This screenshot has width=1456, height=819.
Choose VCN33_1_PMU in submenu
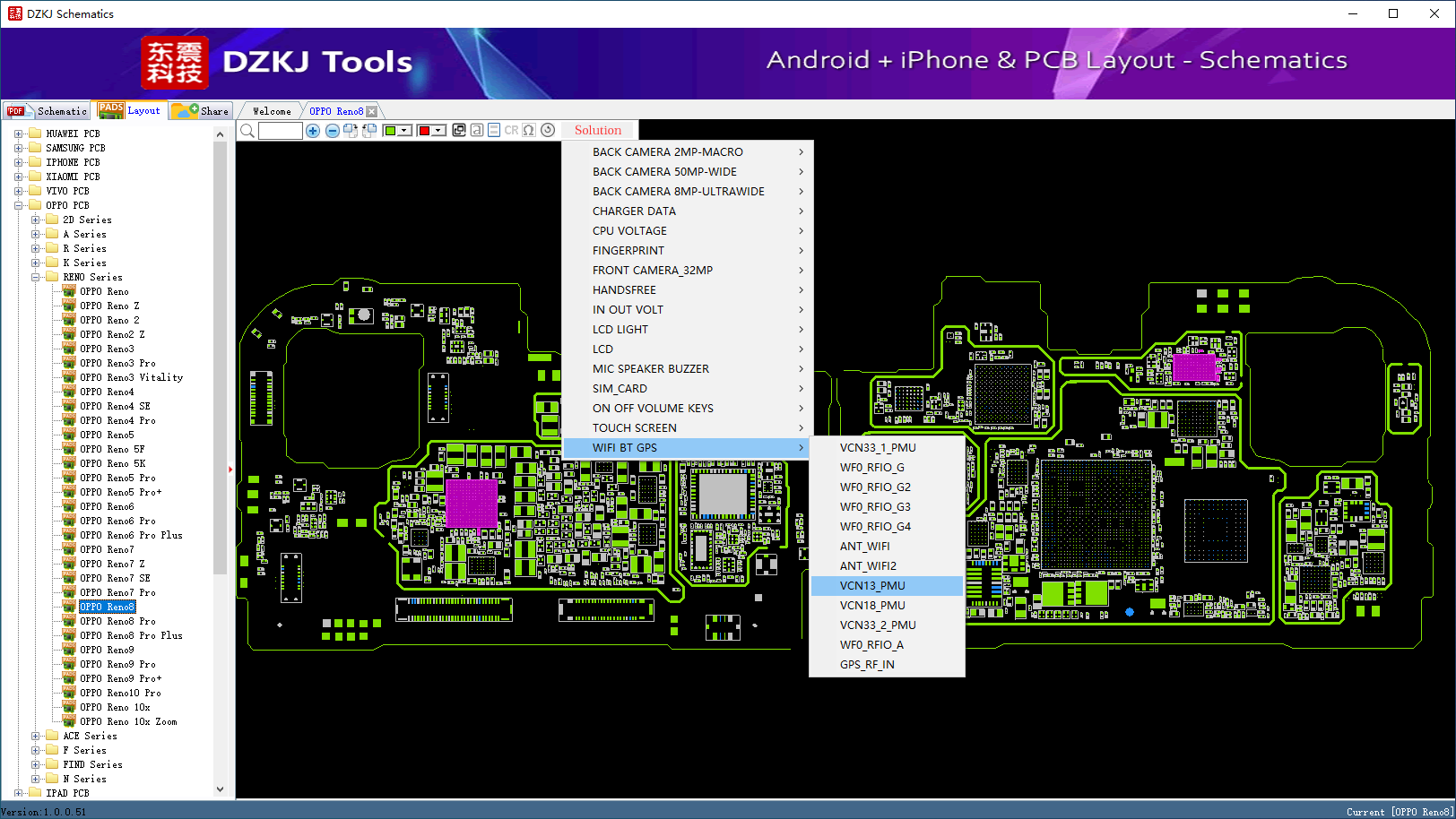click(x=887, y=448)
